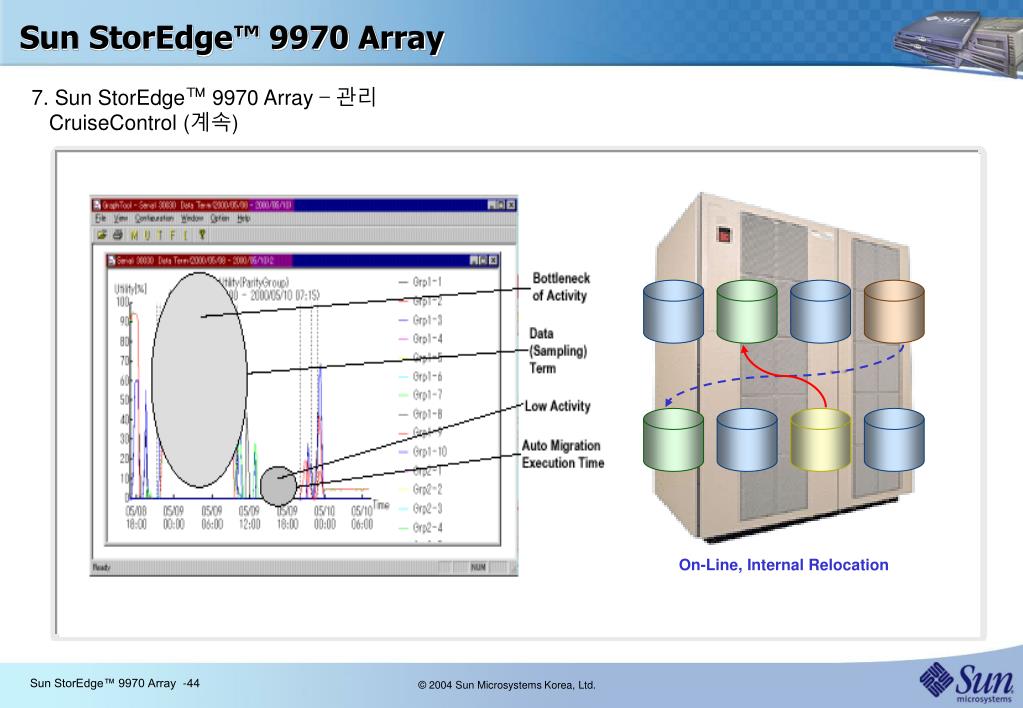Screen dimensions: 1023x708
Task: Open the View menu
Action: coord(121,219)
